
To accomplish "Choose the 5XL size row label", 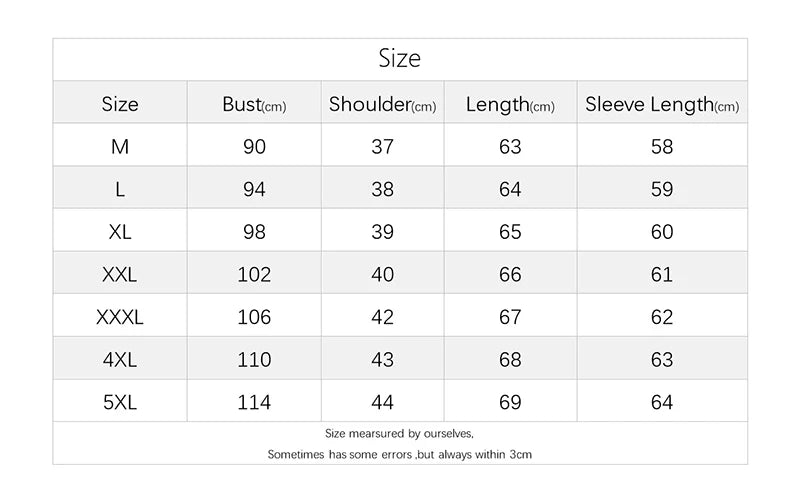I will coord(120,403).
